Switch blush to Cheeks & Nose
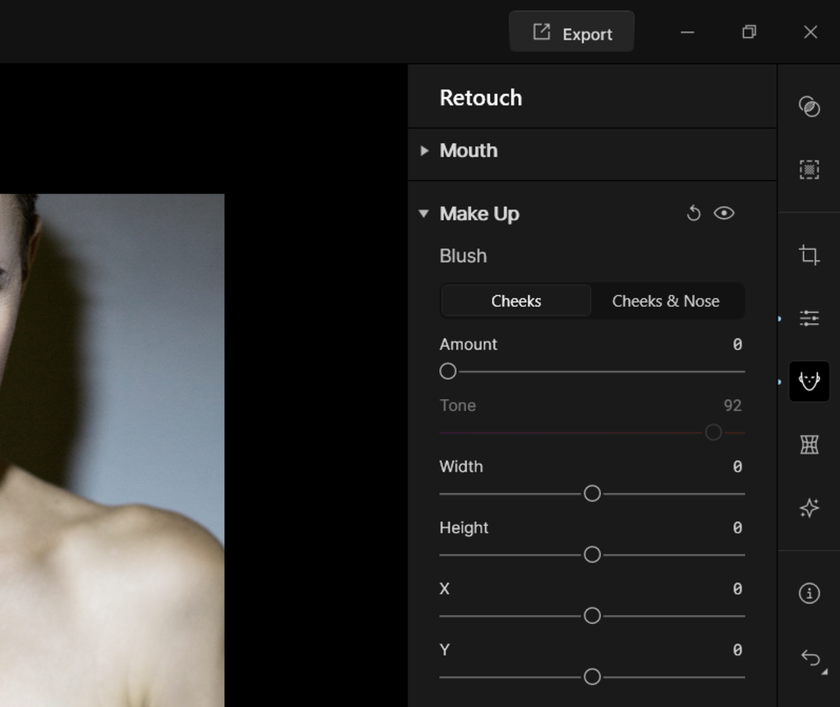Image resolution: width=840 pixels, height=707 pixels. [x=665, y=301]
